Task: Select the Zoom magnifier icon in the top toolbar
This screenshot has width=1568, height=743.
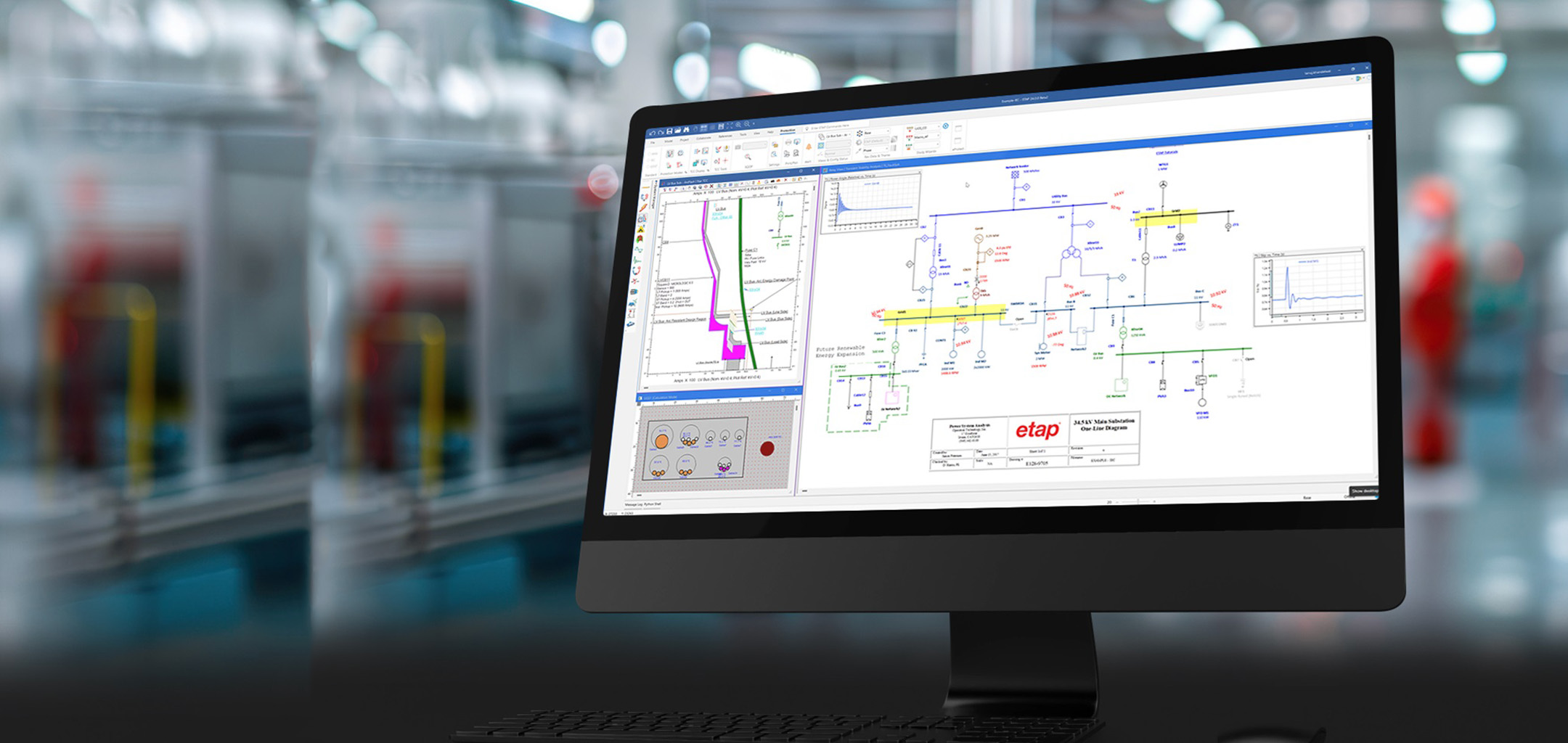Action: [x=738, y=125]
